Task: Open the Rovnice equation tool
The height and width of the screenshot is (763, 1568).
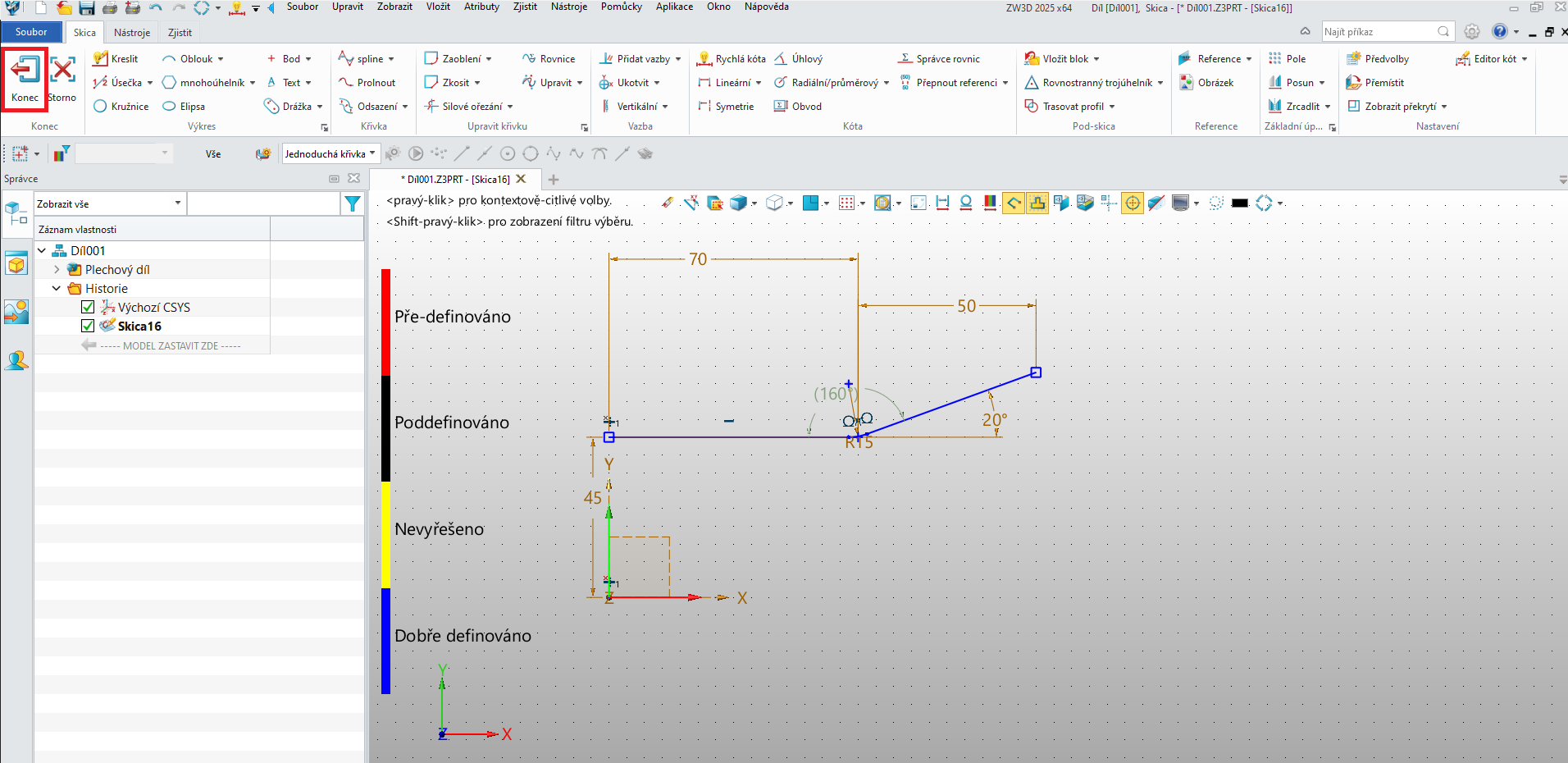Action: 549,59
